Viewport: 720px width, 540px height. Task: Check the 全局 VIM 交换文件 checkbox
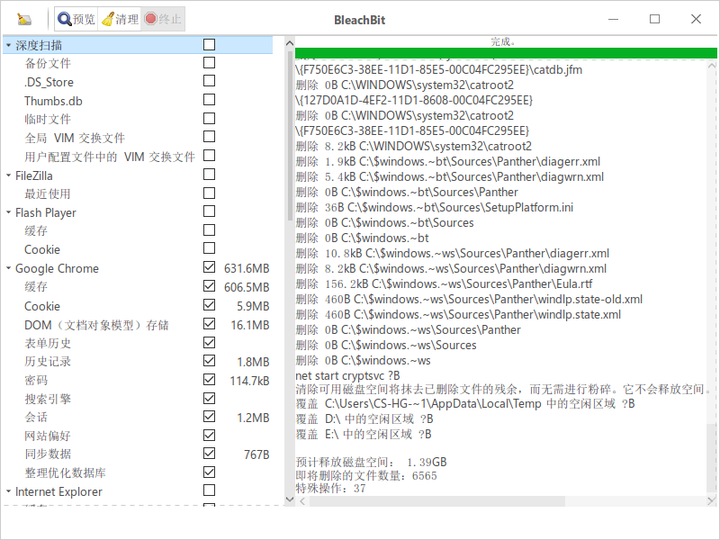(209, 136)
